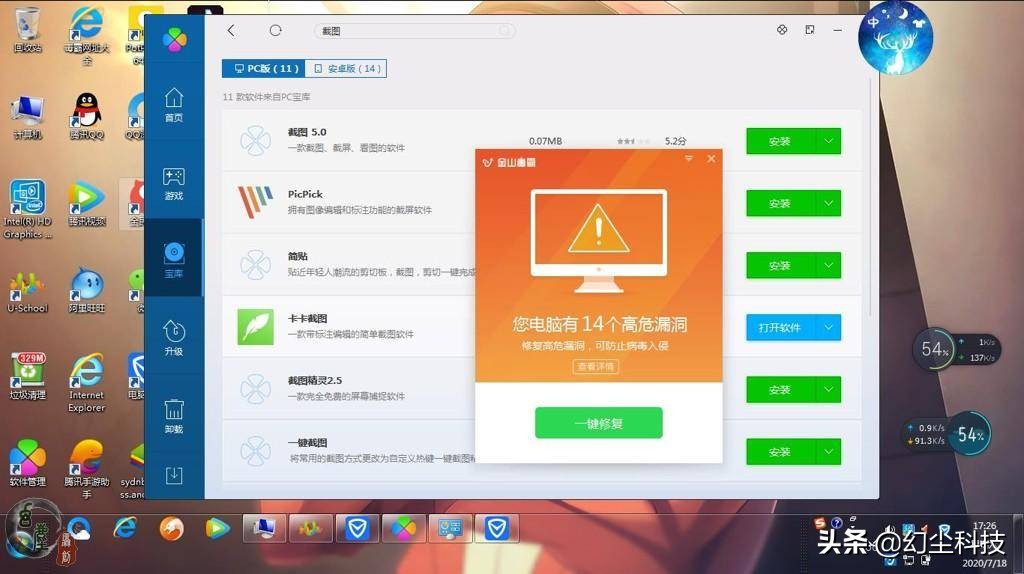Image resolution: width=1024 pixels, height=574 pixels.
Task: Install 简贴 with the 安装 button
Action: pyautogui.click(x=781, y=265)
